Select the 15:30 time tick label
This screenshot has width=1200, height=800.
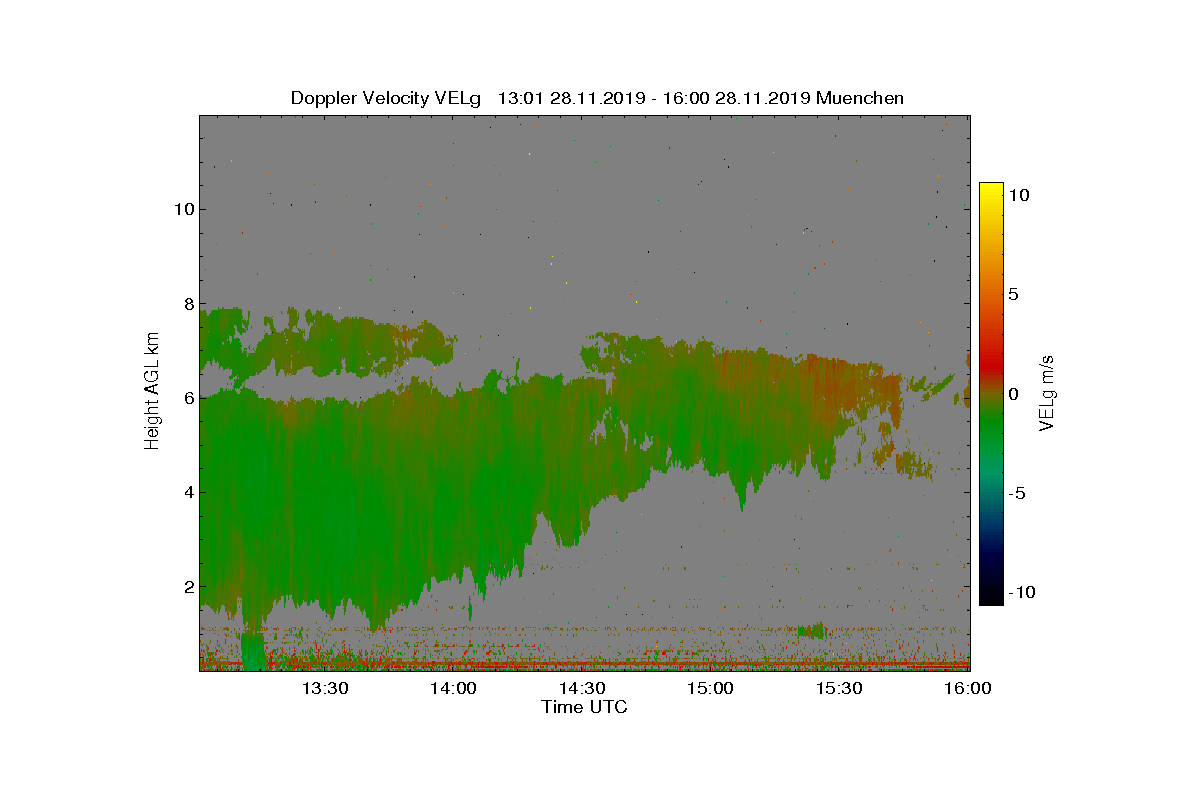[839, 688]
